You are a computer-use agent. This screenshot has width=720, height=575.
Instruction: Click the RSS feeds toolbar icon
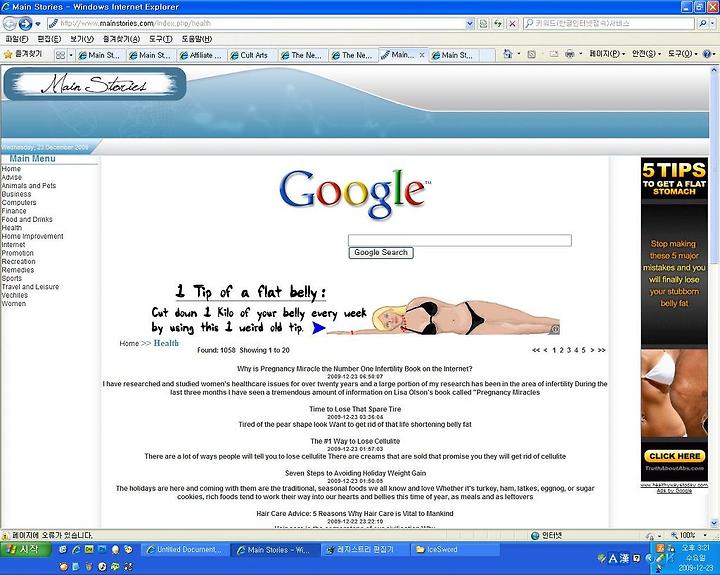(531, 54)
